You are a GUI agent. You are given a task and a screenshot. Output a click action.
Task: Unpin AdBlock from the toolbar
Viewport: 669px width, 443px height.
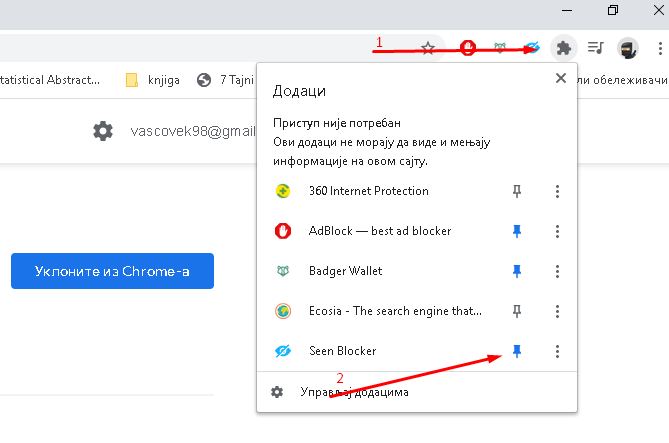pyautogui.click(x=517, y=231)
